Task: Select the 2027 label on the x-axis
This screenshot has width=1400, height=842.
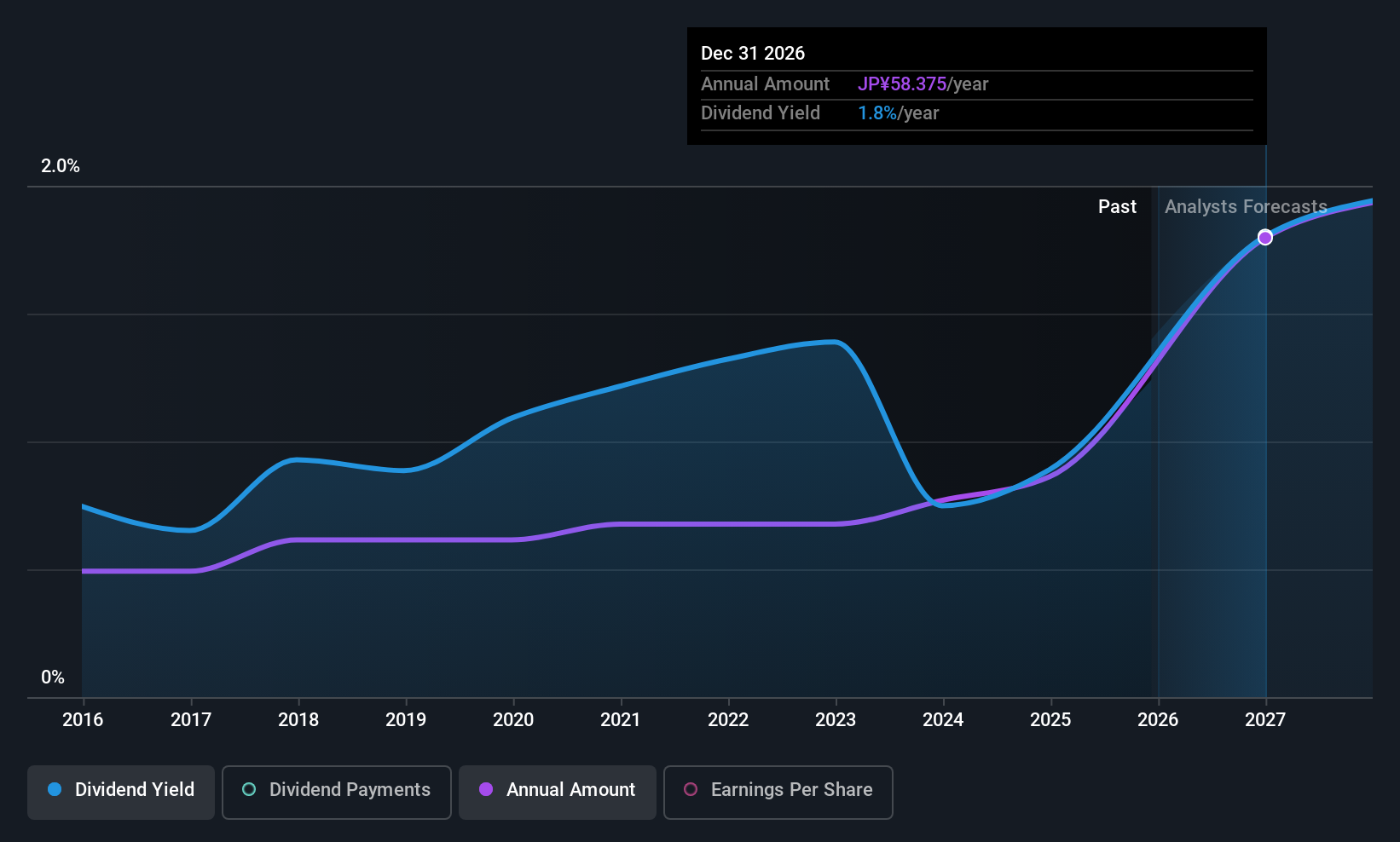Action: coord(1265,720)
